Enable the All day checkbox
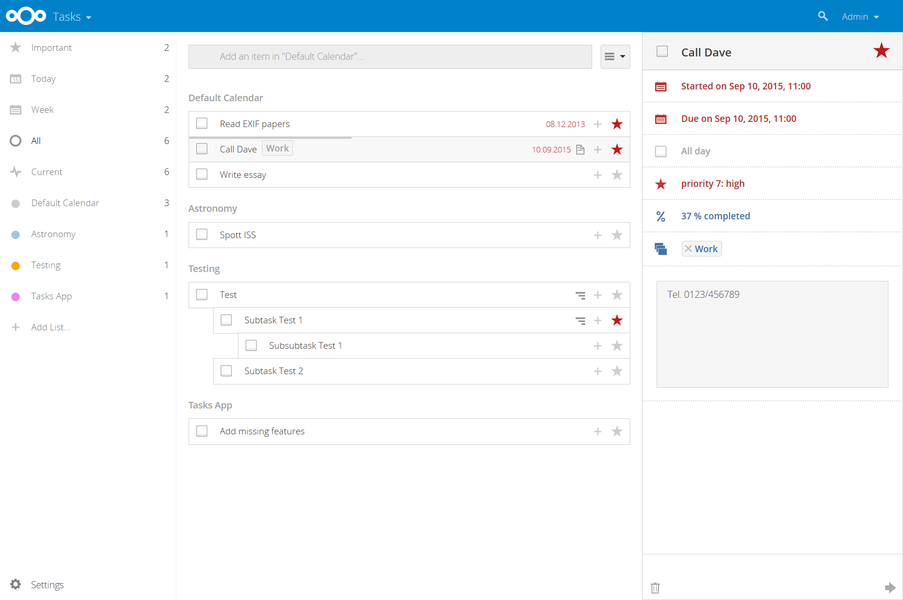Screen dimensions: 903x600 (x=661, y=151)
